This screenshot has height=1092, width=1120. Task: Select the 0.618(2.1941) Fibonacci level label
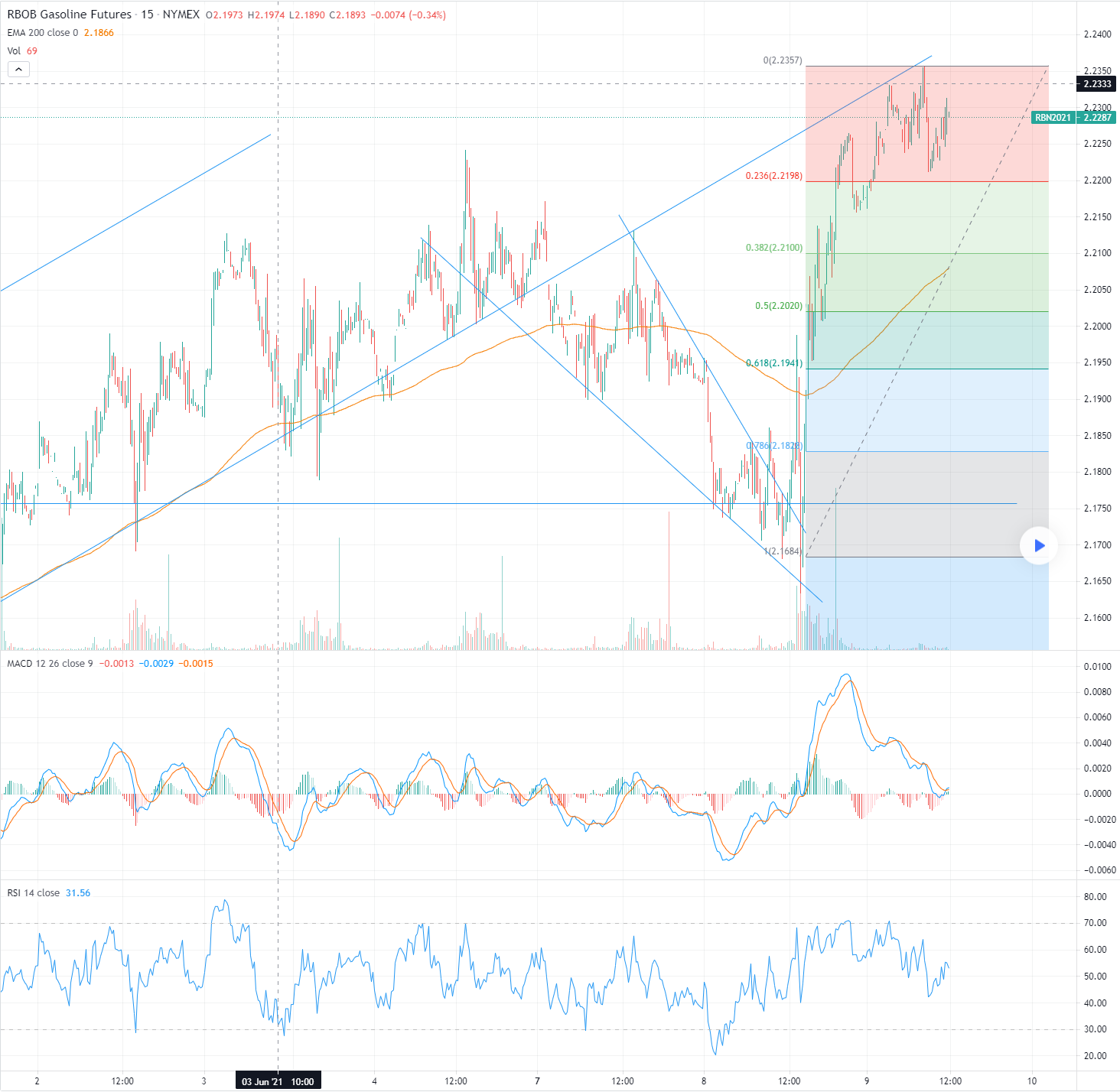pos(773,363)
